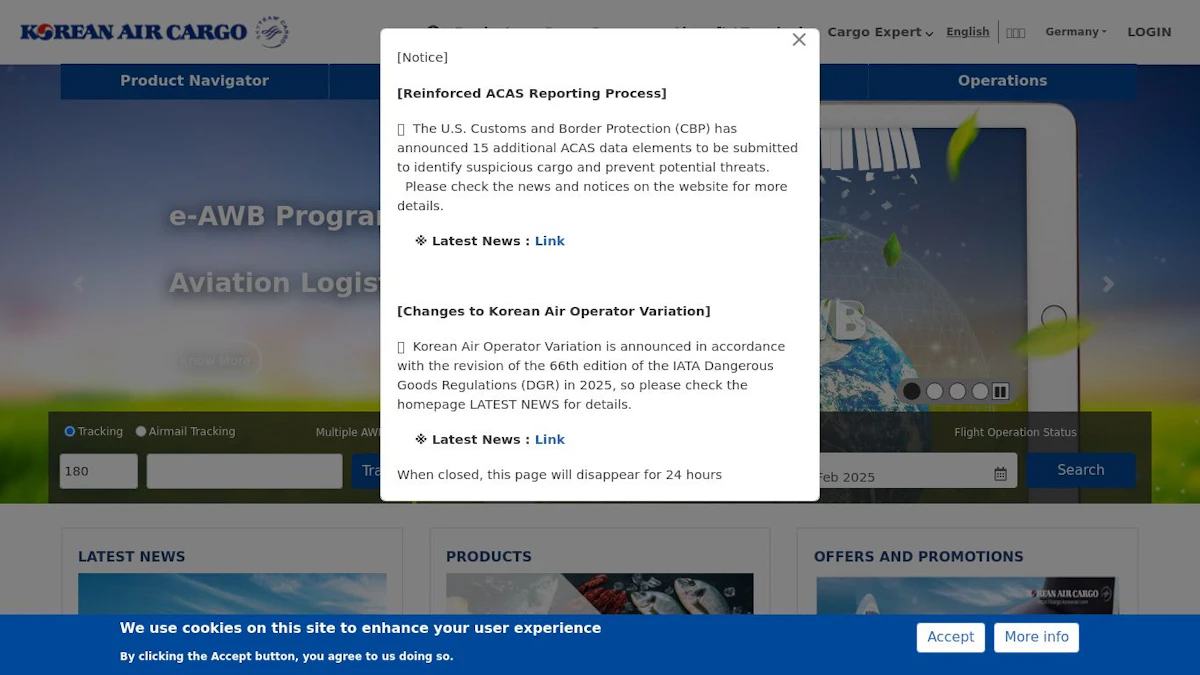Pause the banner slideshow
Viewport: 1200px width, 675px height.
point(1000,391)
